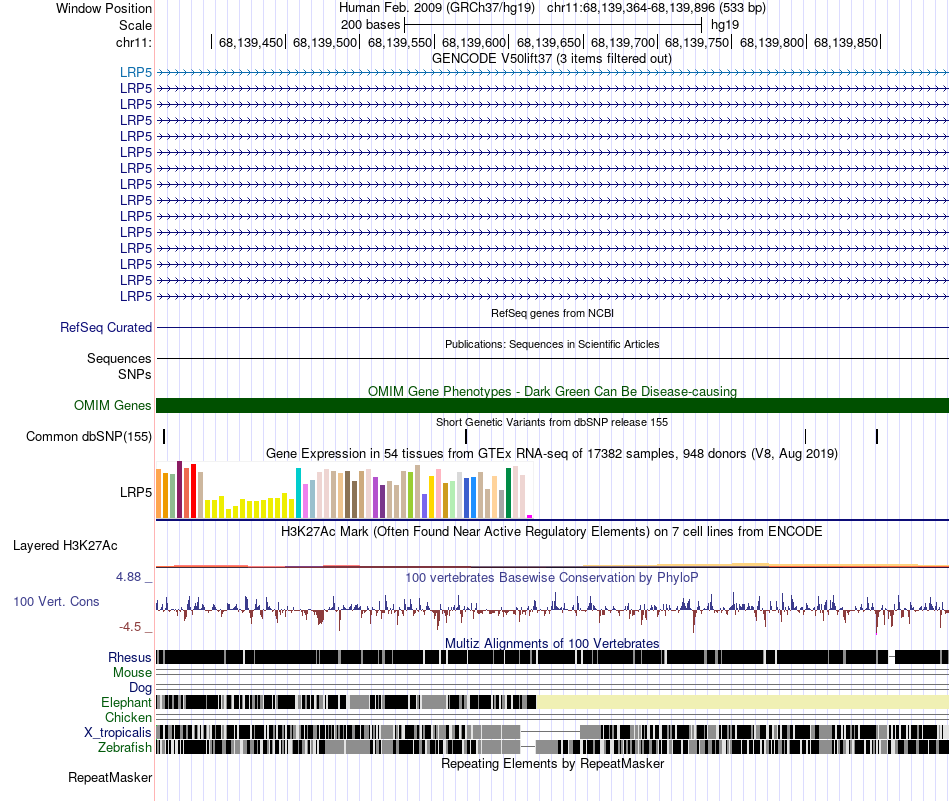Screen dimensions: 950x801
Task: Click the short magenta bar in GTEx chart
Action: click(x=530, y=516)
